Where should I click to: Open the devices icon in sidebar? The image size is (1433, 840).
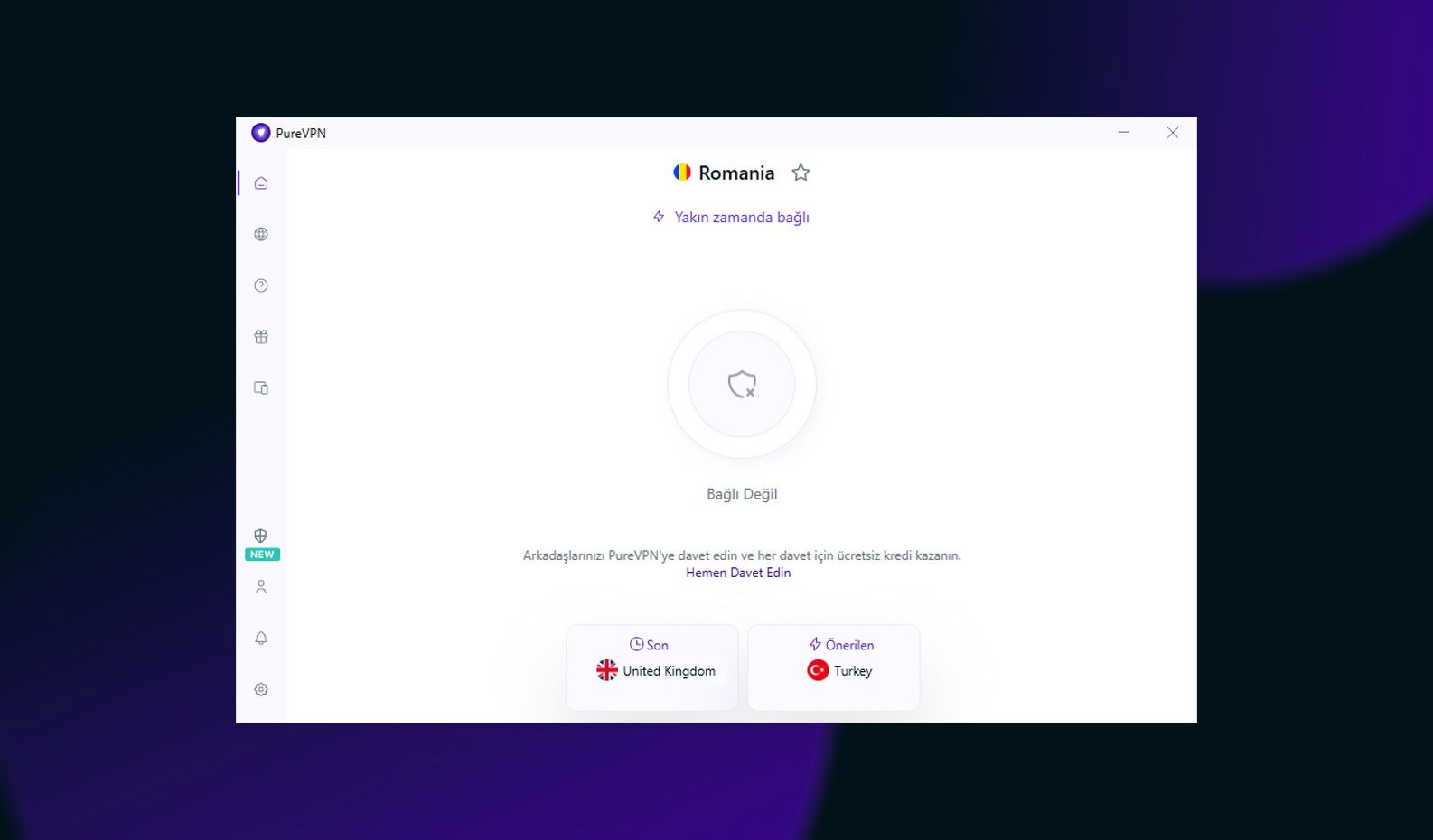pos(261,388)
